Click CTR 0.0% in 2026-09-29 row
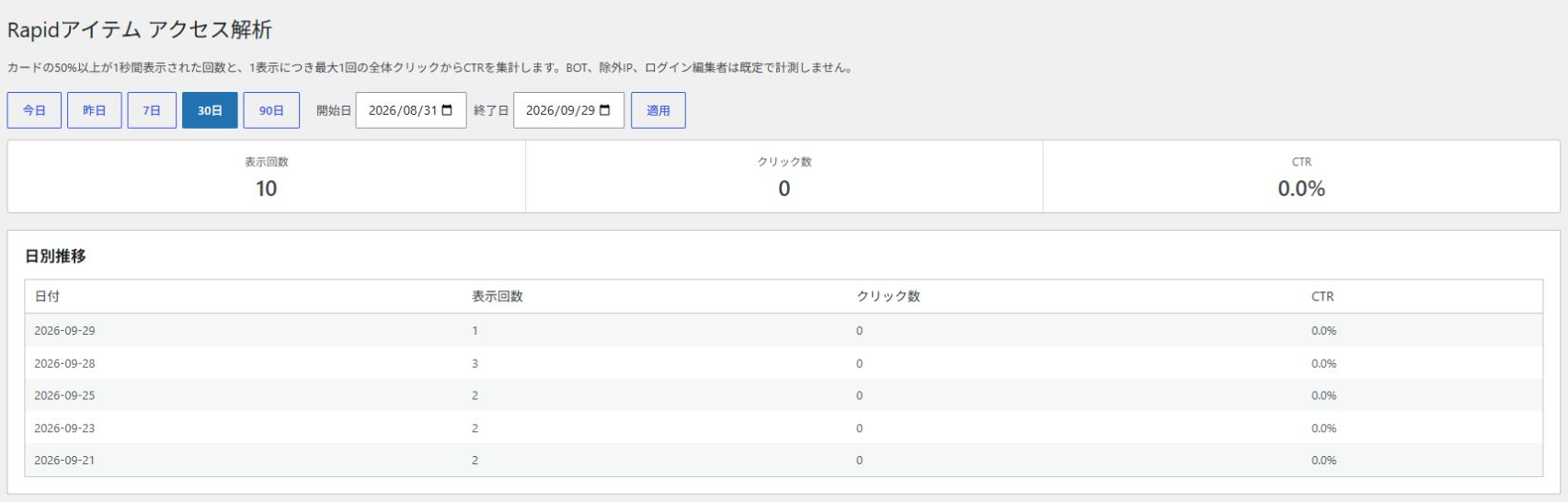Screen dimensions: 1568x502 1323,331
